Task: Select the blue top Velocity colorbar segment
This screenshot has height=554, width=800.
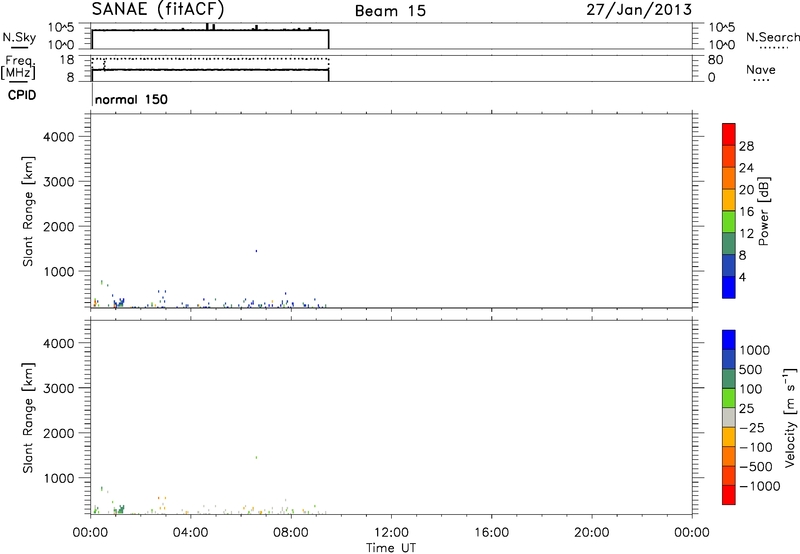Action: click(x=729, y=340)
